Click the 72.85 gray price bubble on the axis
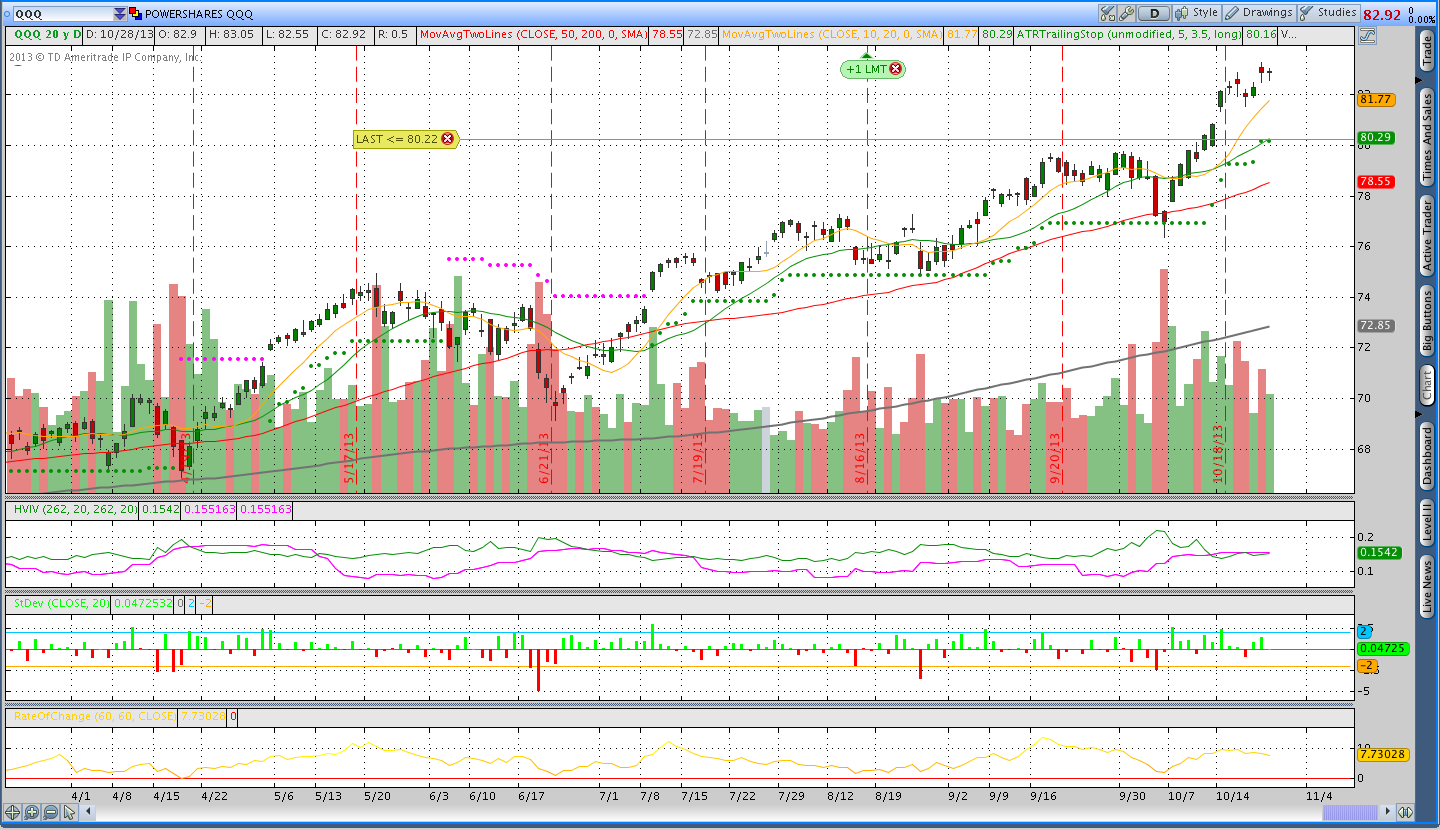Viewport: 1440px width, 830px height. 1376,325
